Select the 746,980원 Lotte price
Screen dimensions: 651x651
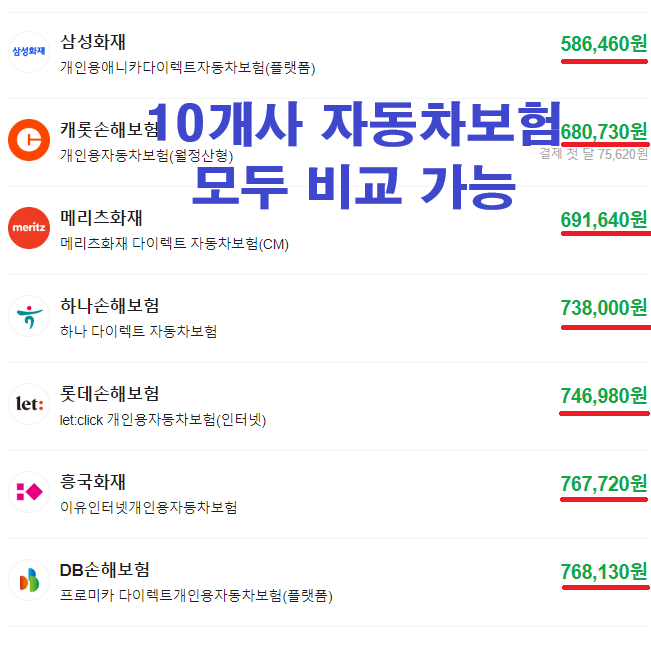pyautogui.click(x=604, y=396)
